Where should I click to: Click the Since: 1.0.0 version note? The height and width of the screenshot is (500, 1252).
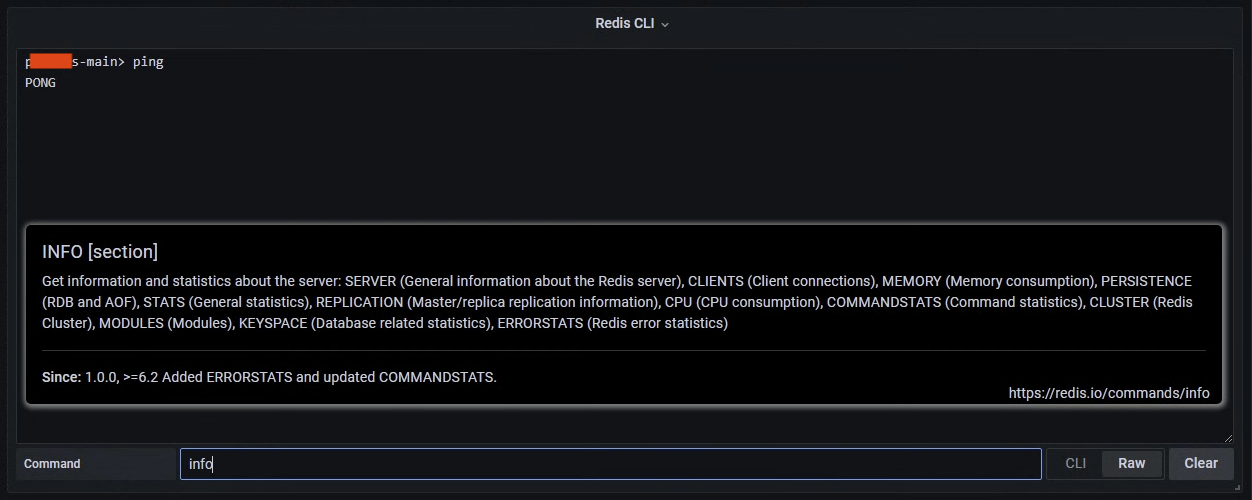pos(269,377)
